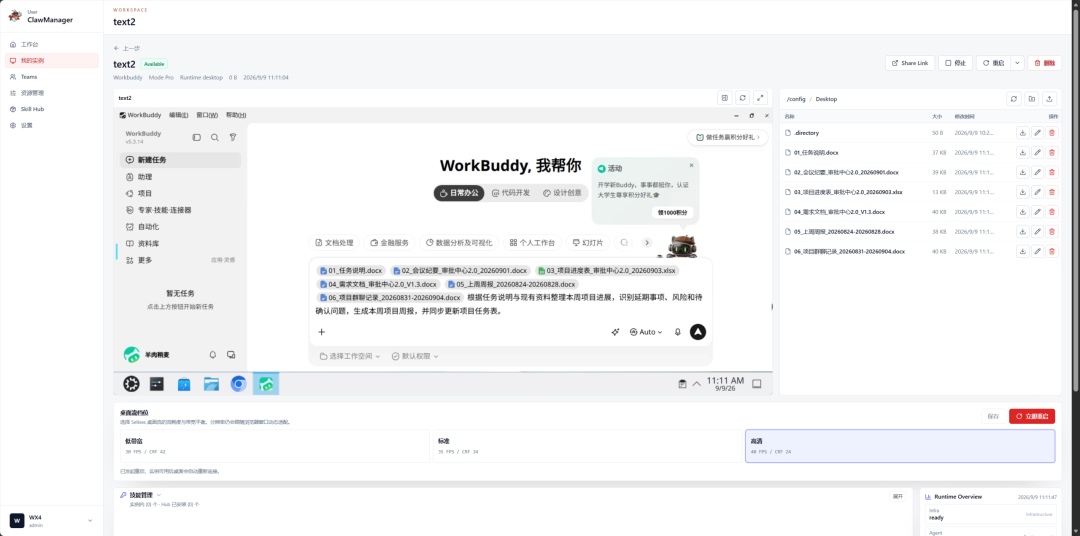Open Chrome browser in remote desktop taskbar
The width and height of the screenshot is (1080, 536).
click(x=238, y=384)
